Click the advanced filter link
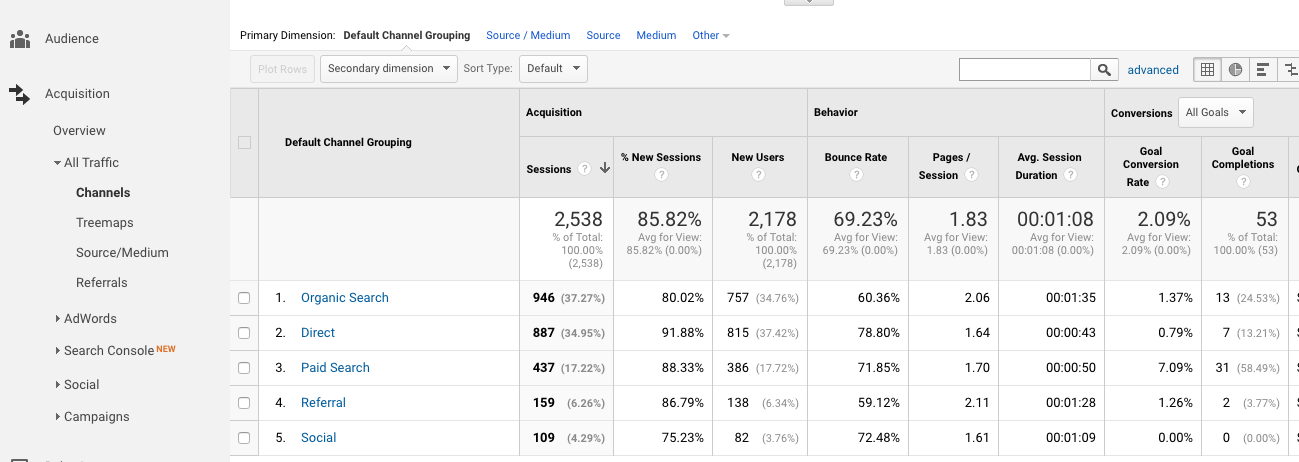Screen dimensions: 1299x462 pos(1153,70)
